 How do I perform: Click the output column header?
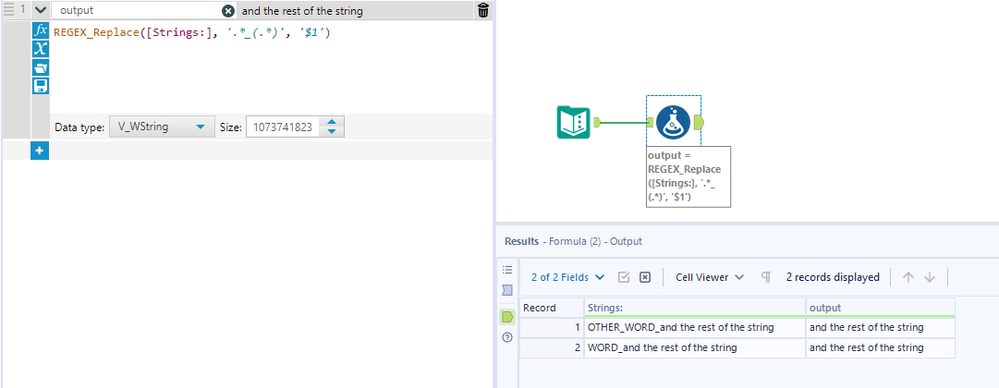pyautogui.click(x=880, y=308)
